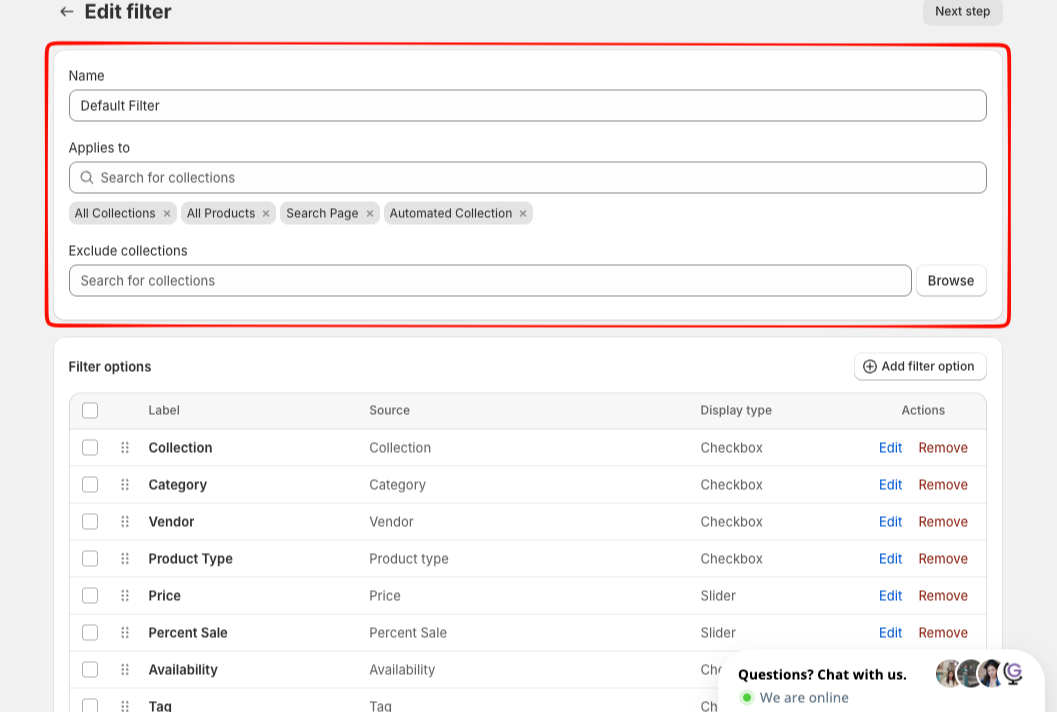The height and width of the screenshot is (712, 1057).
Task: Click the Display type column header
Action: 735,410
